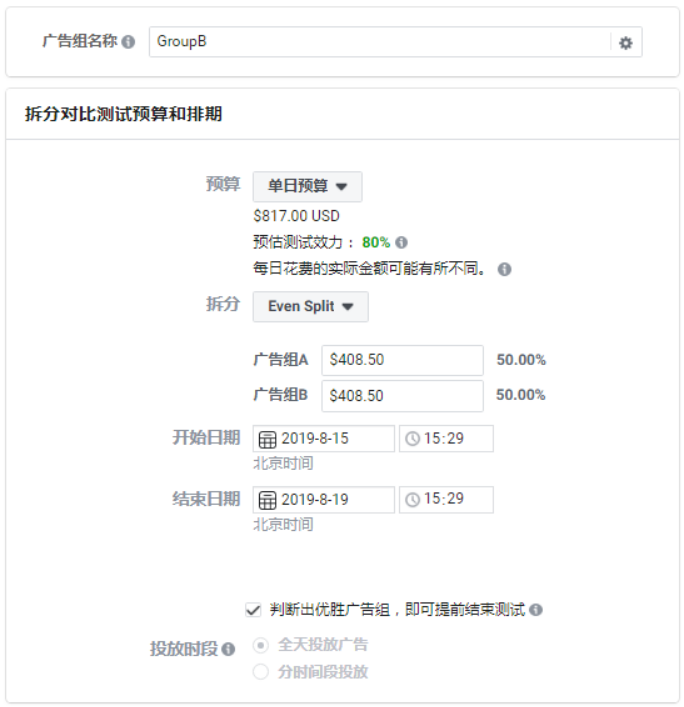The image size is (684, 707).
Task: Click the 50.00% value for 广告组A
Action: (521, 360)
